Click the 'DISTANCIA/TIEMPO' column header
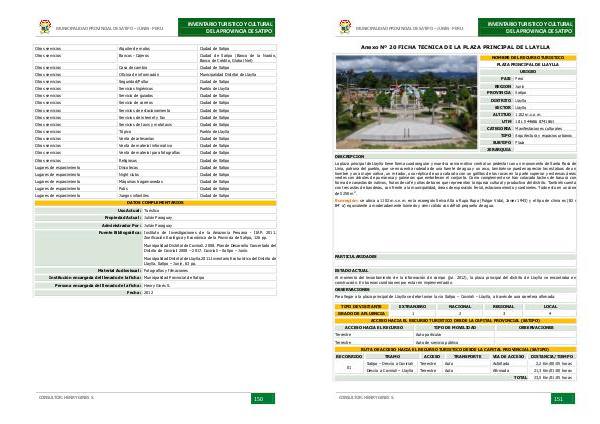 (551, 356)
